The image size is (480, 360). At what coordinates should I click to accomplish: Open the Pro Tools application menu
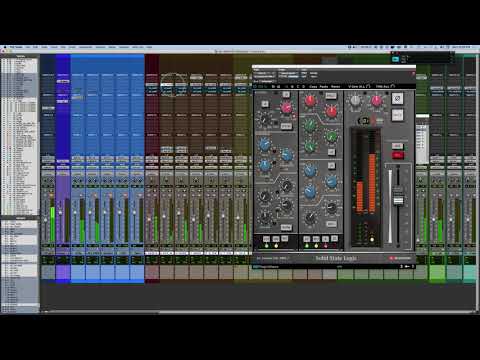pos(16,47)
